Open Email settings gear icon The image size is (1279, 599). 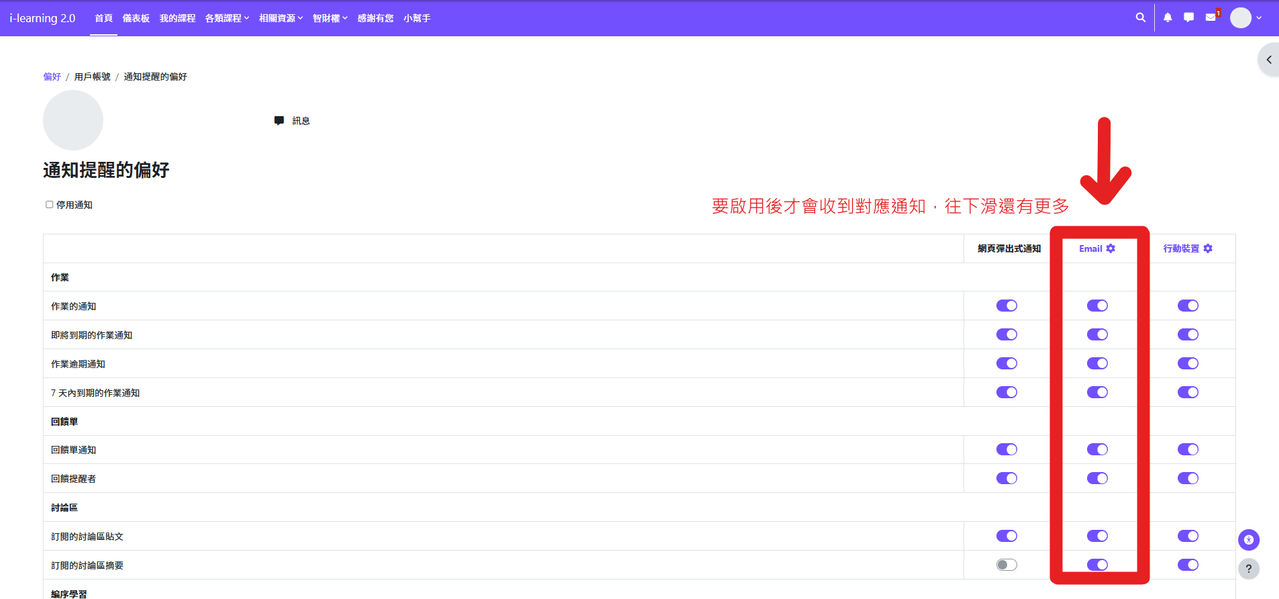pyautogui.click(x=1110, y=248)
